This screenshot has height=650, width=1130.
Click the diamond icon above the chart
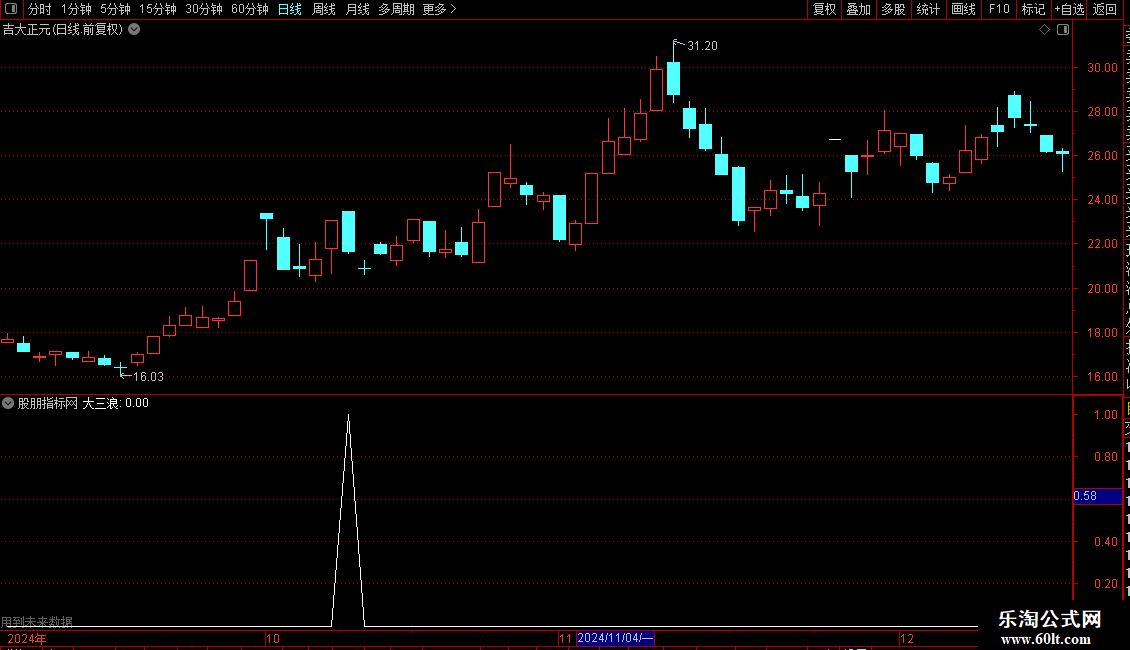coord(1044,30)
